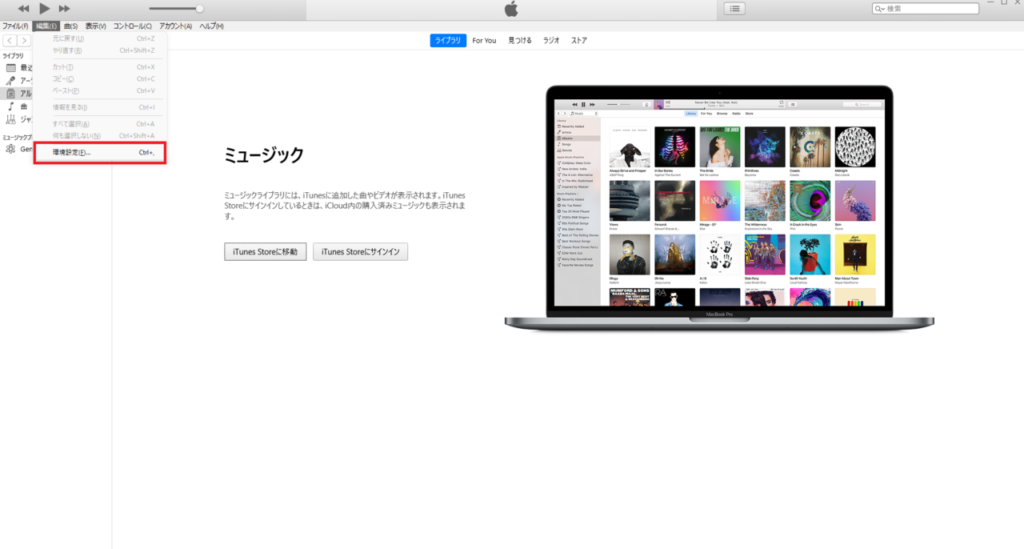Select やり直す(R) redo menu entry

tap(100, 50)
